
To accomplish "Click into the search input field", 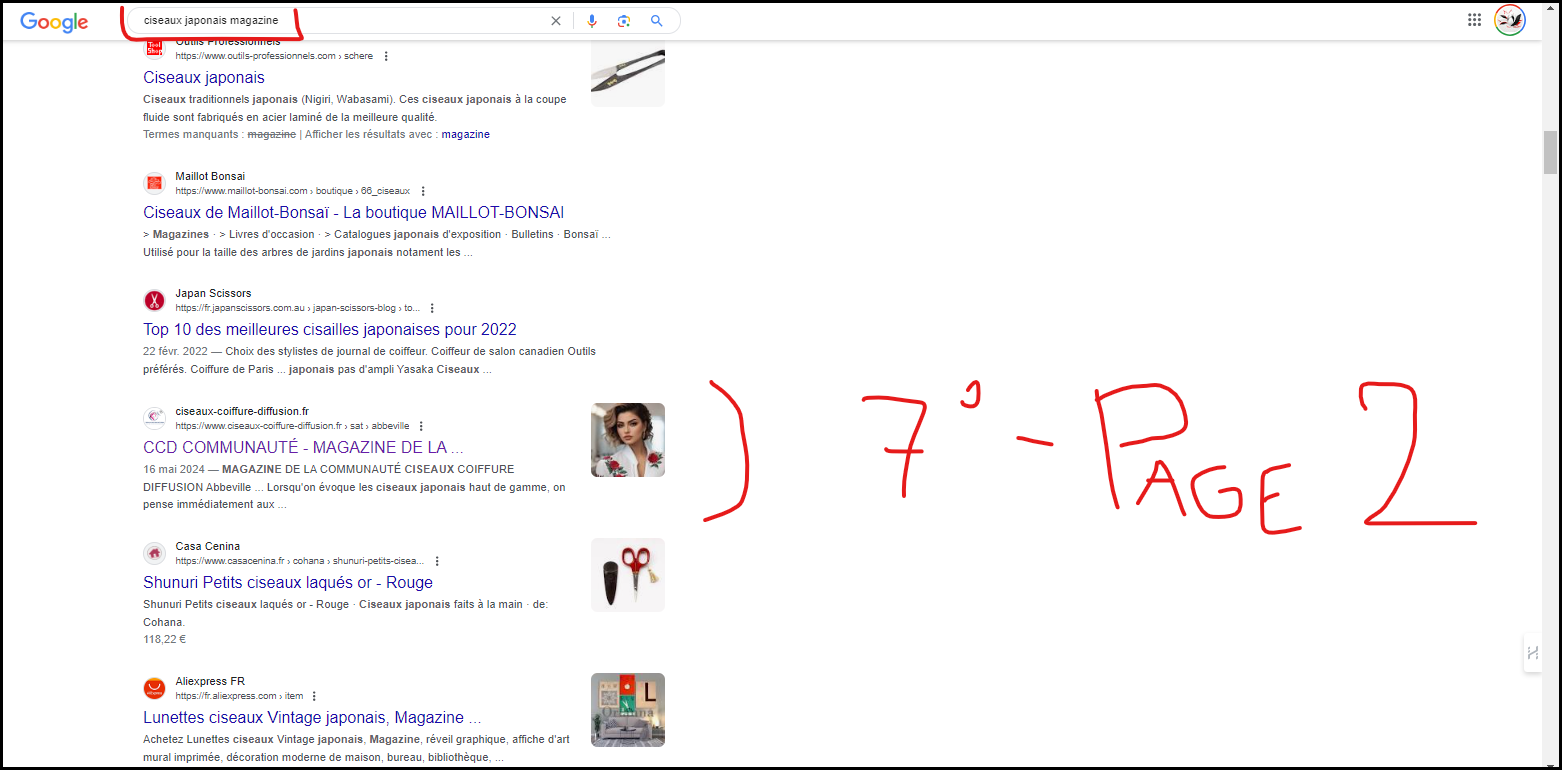I will click(x=340, y=21).
